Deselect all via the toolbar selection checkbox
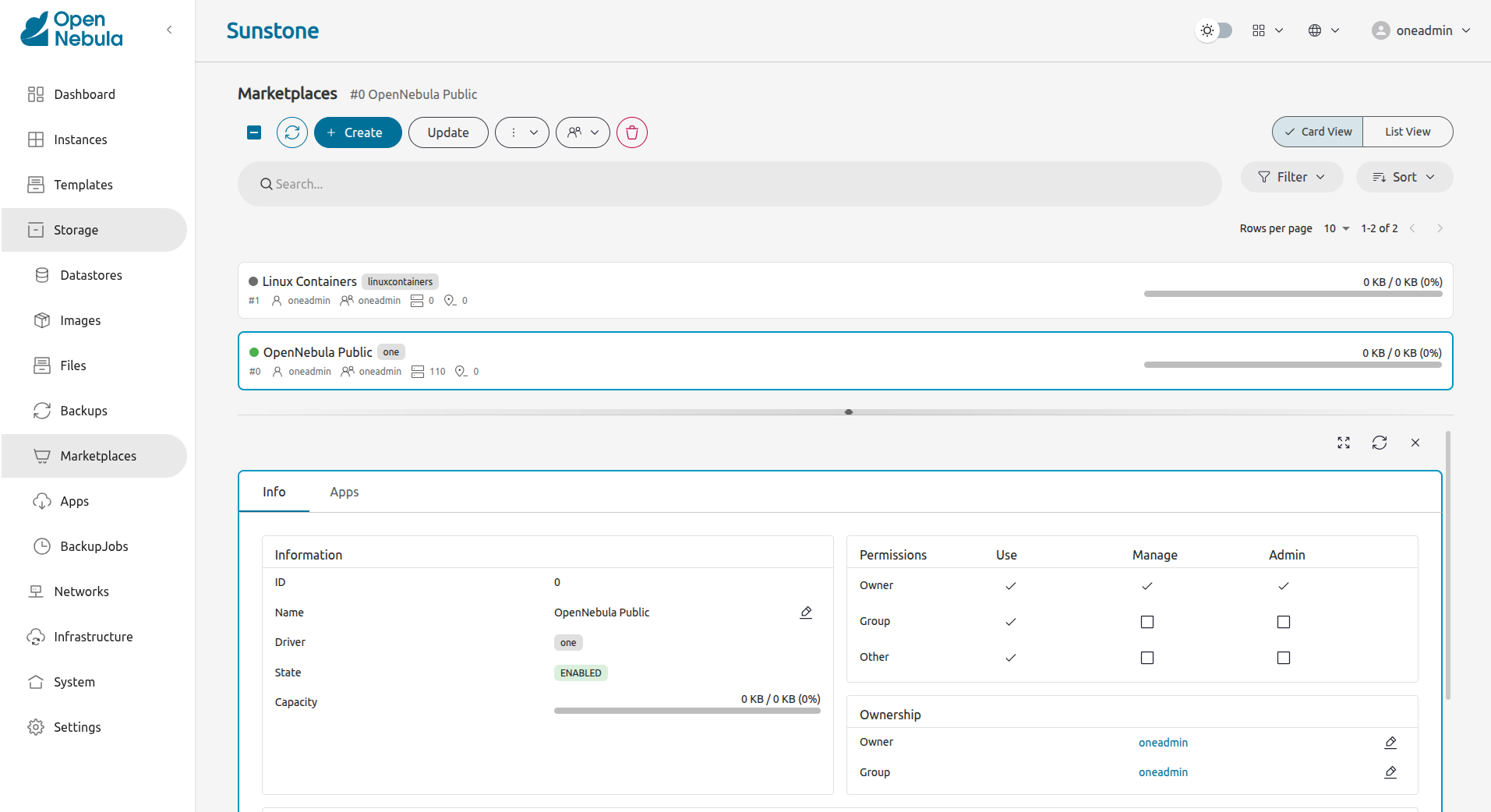 (254, 132)
